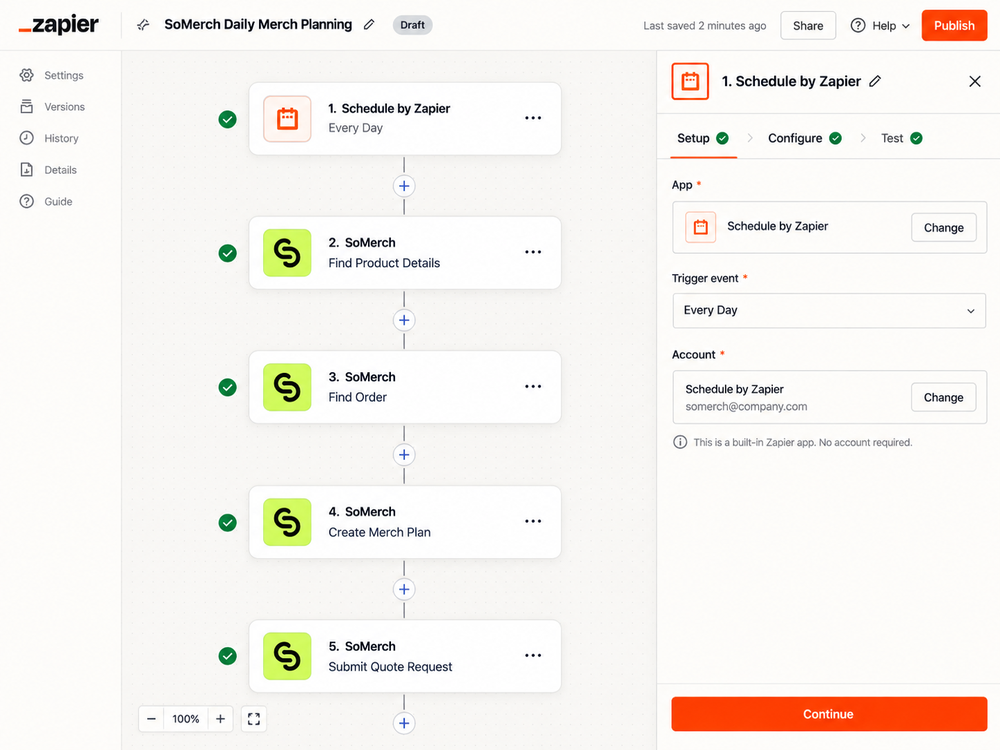Click the Zapier logo
This screenshot has width=1000, height=750.
click(59, 25)
